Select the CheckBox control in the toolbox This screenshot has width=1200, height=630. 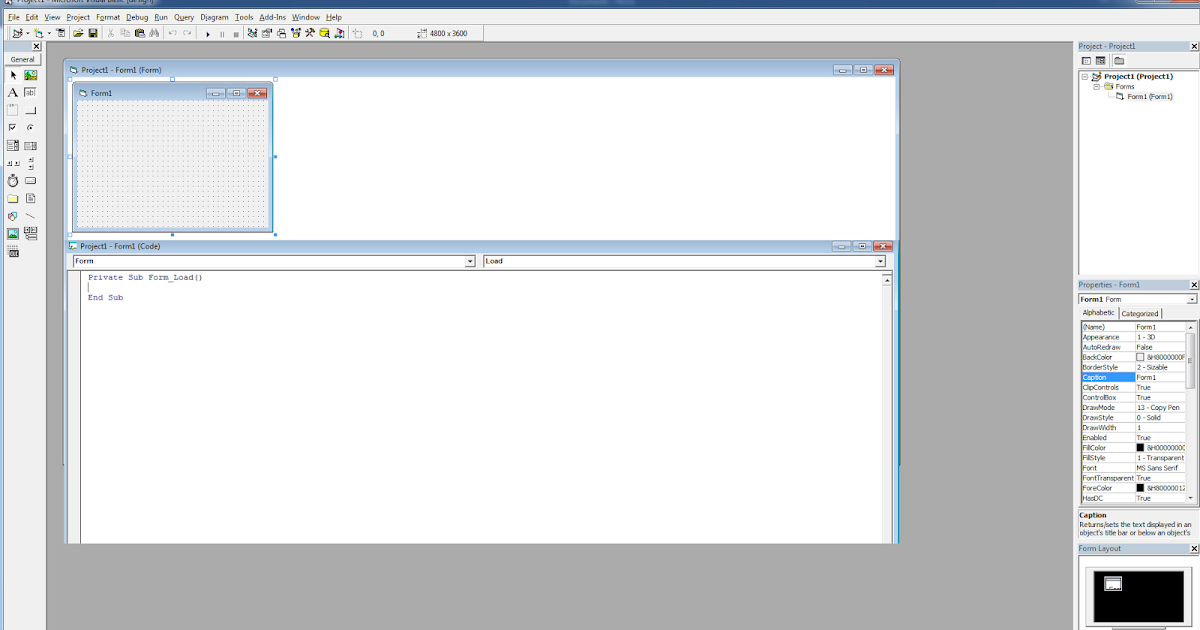[x=13, y=127]
